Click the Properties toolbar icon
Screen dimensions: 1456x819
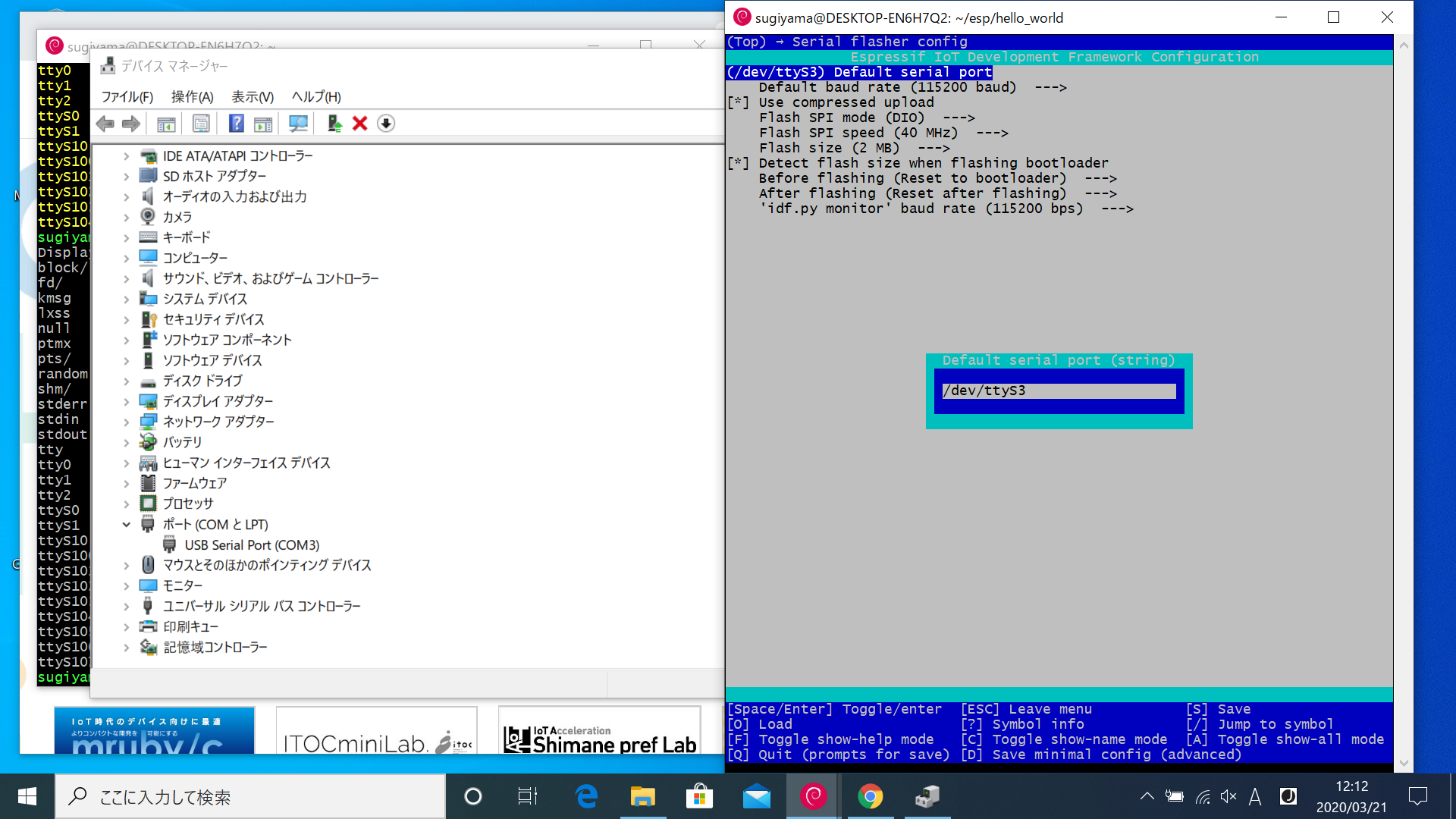pyautogui.click(x=201, y=124)
